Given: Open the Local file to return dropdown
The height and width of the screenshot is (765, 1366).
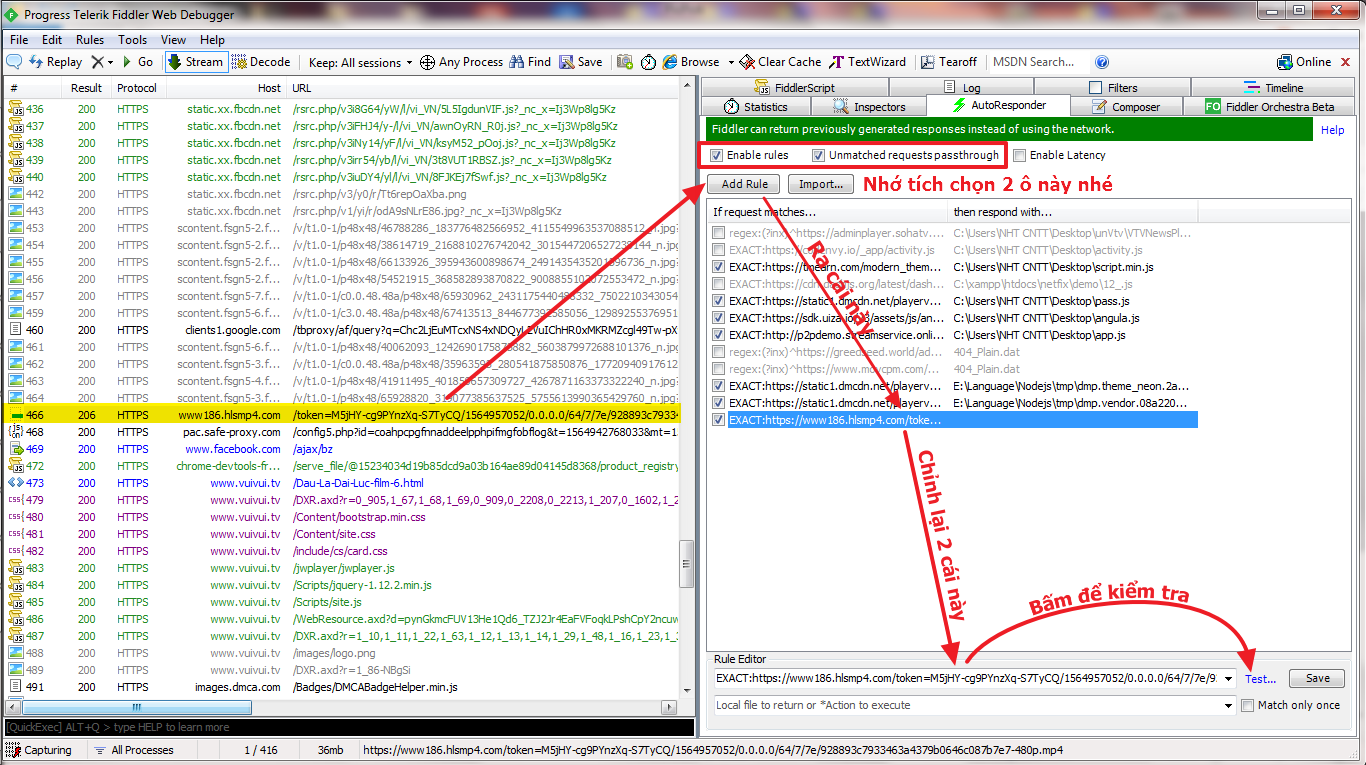Looking at the screenshot, I should 1229,705.
